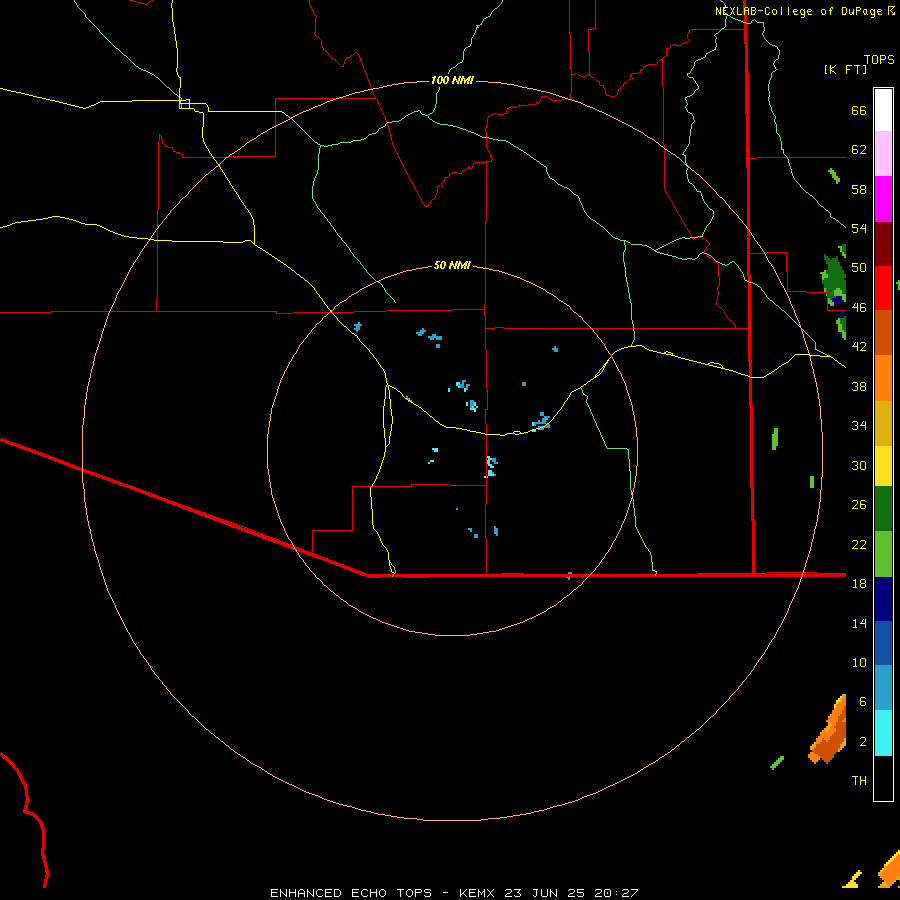Screen dimensions: 900x900
Task: Click the '14' legend value
Action: pyautogui.click(x=859, y=623)
